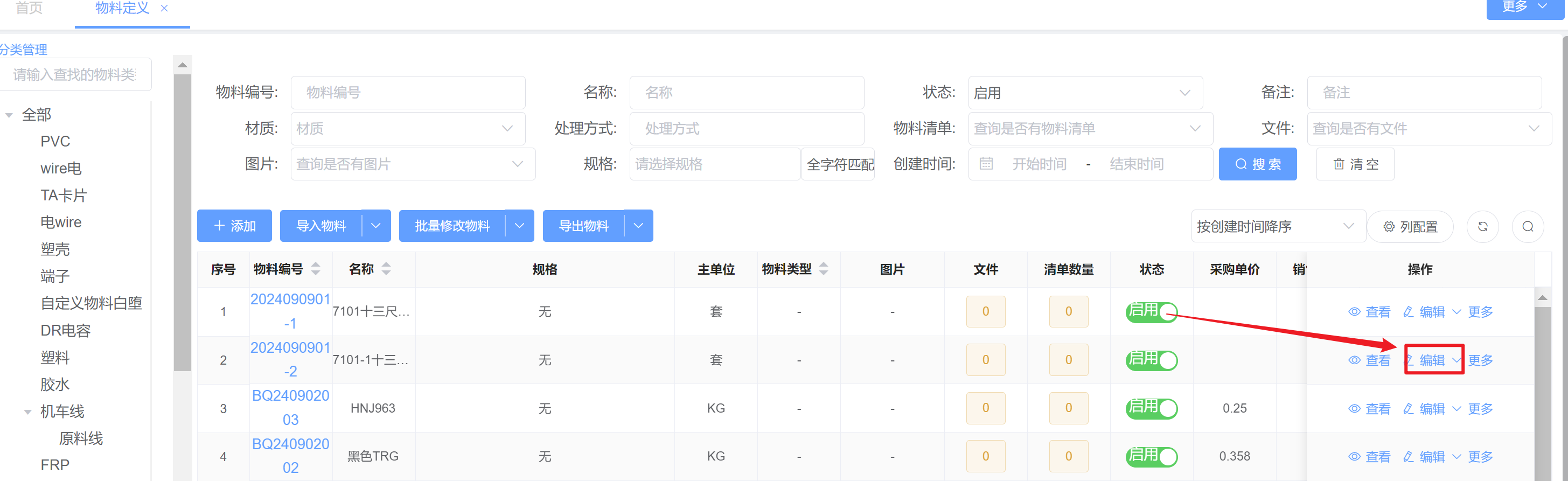The height and width of the screenshot is (481, 1568).
Task: Sort by 物料类型 column arrows
Action: [824, 268]
